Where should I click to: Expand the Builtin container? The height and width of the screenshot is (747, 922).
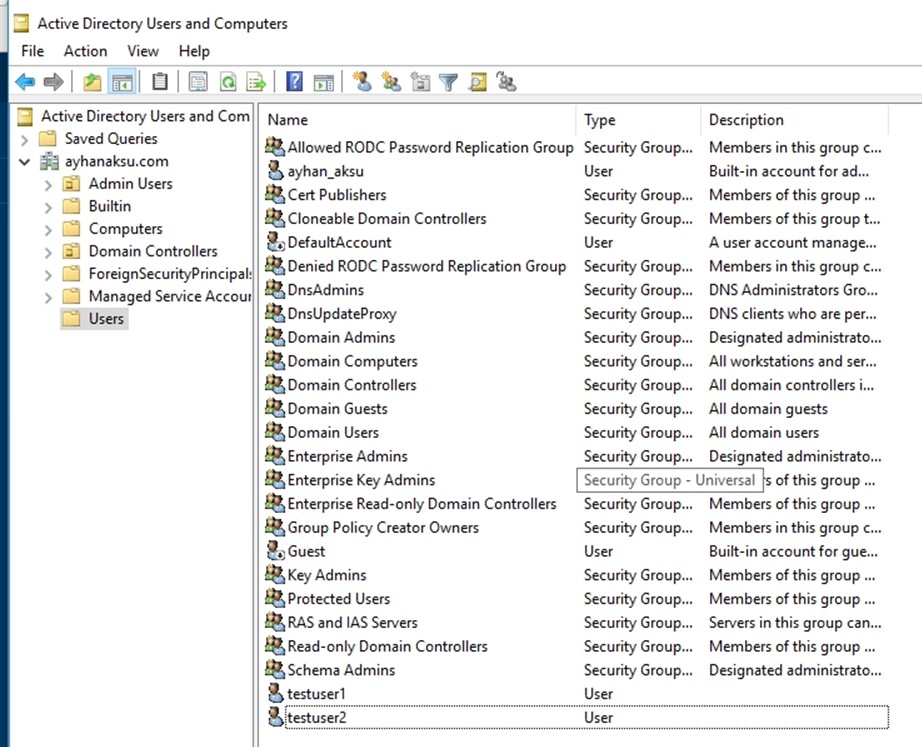tap(48, 208)
